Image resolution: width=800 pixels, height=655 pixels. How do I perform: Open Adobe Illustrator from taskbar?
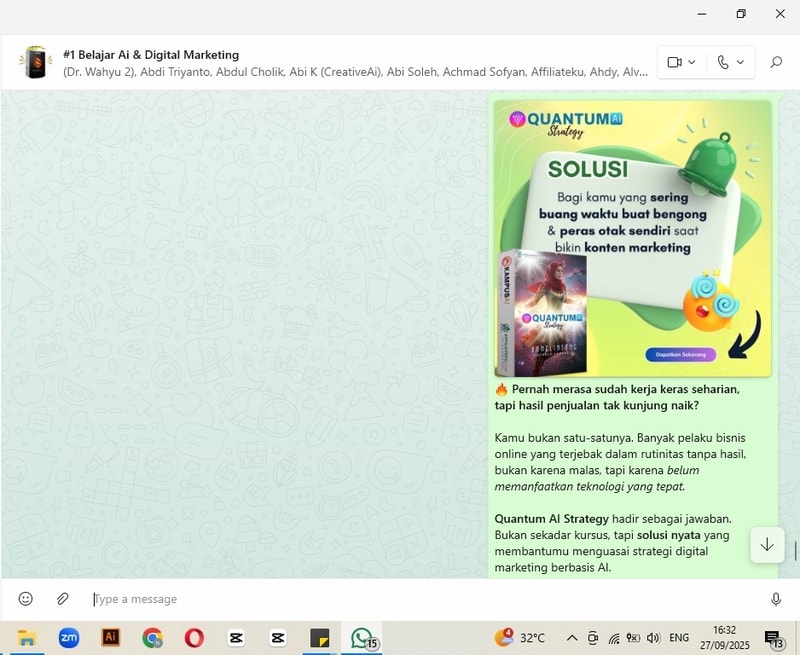[x=111, y=638]
